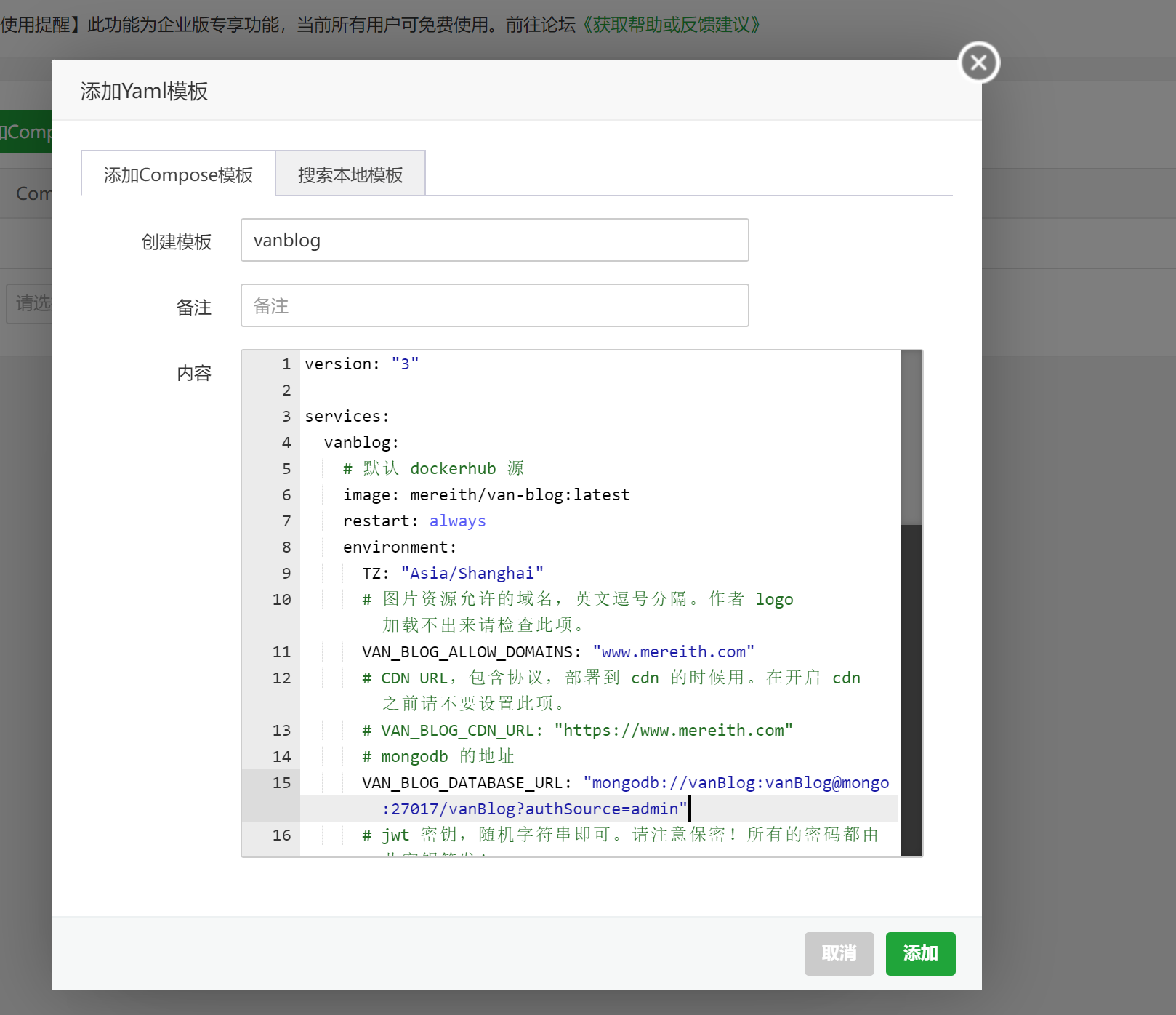Viewport: 1176px width, 1015px height.
Task: Click the green Compose button behind the dialog
Action: [x=25, y=132]
